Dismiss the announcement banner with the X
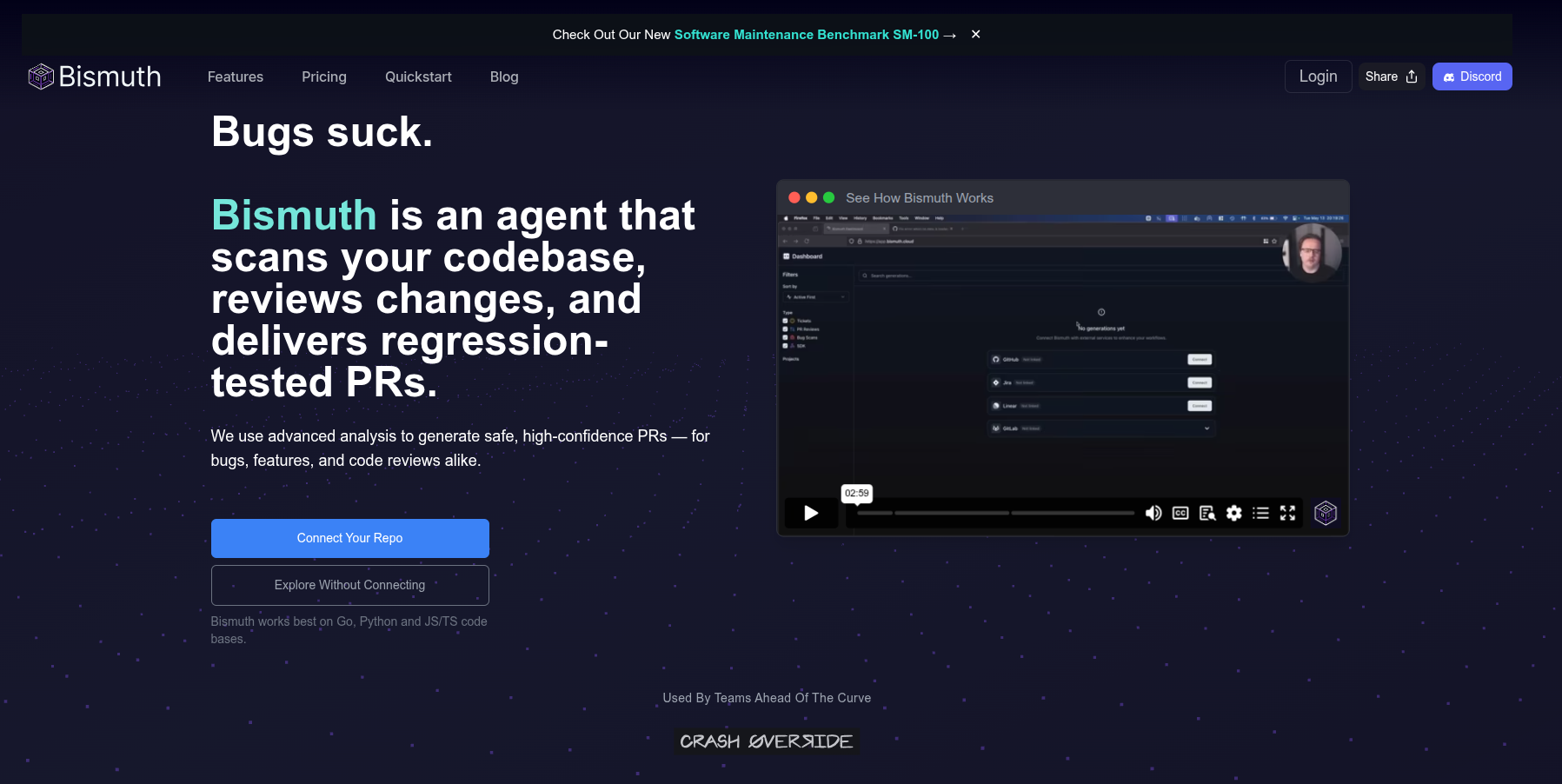This screenshot has width=1562, height=784. pyautogui.click(x=976, y=34)
